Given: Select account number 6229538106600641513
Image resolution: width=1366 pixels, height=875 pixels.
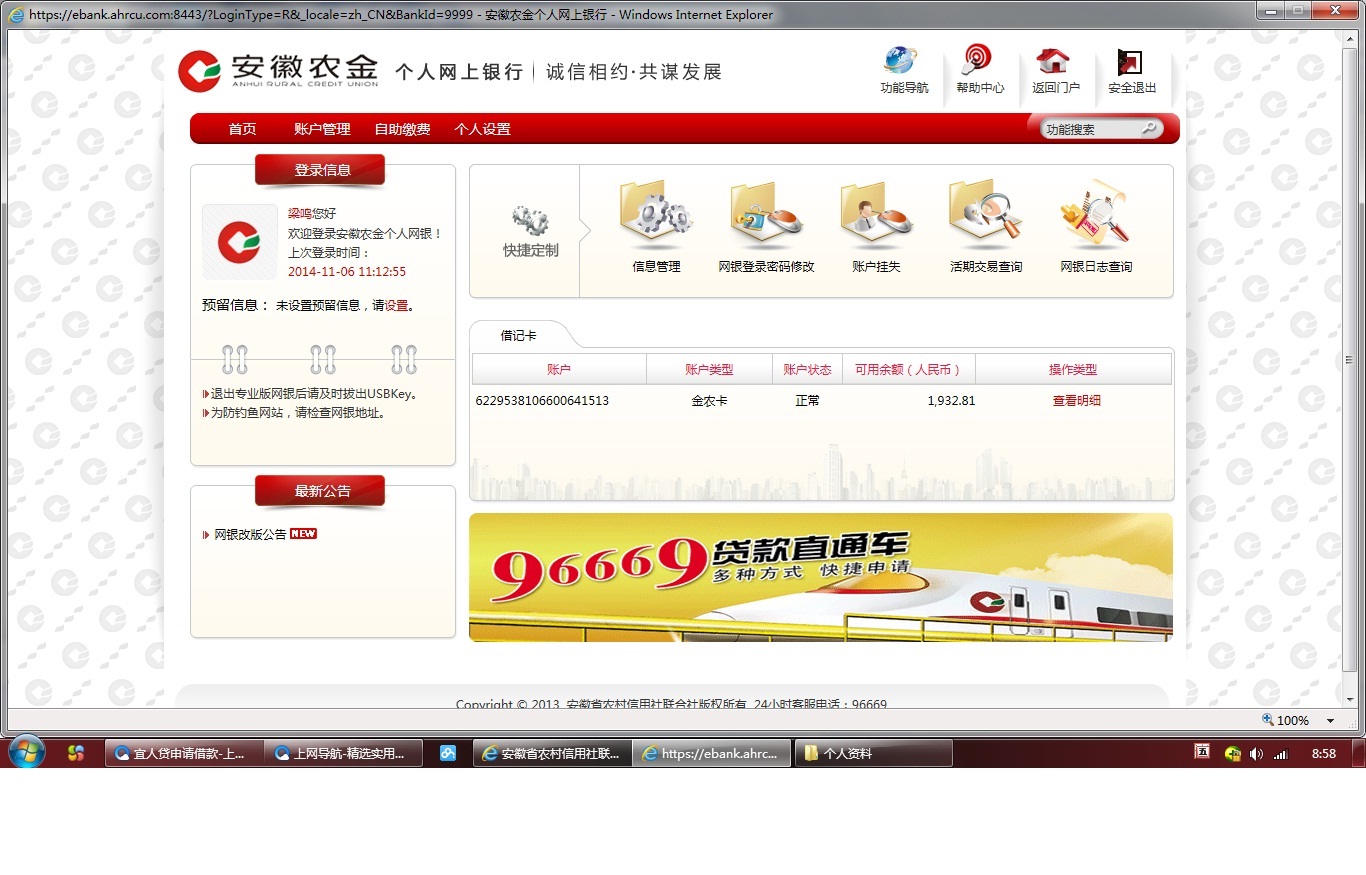Looking at the screenshot, I should [x=542, y=401].
